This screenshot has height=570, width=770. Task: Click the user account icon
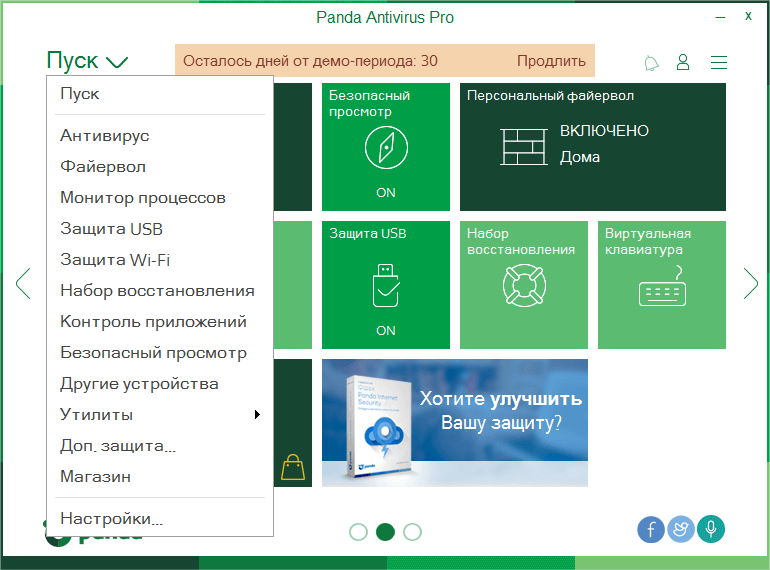click(x=683, y=62)
